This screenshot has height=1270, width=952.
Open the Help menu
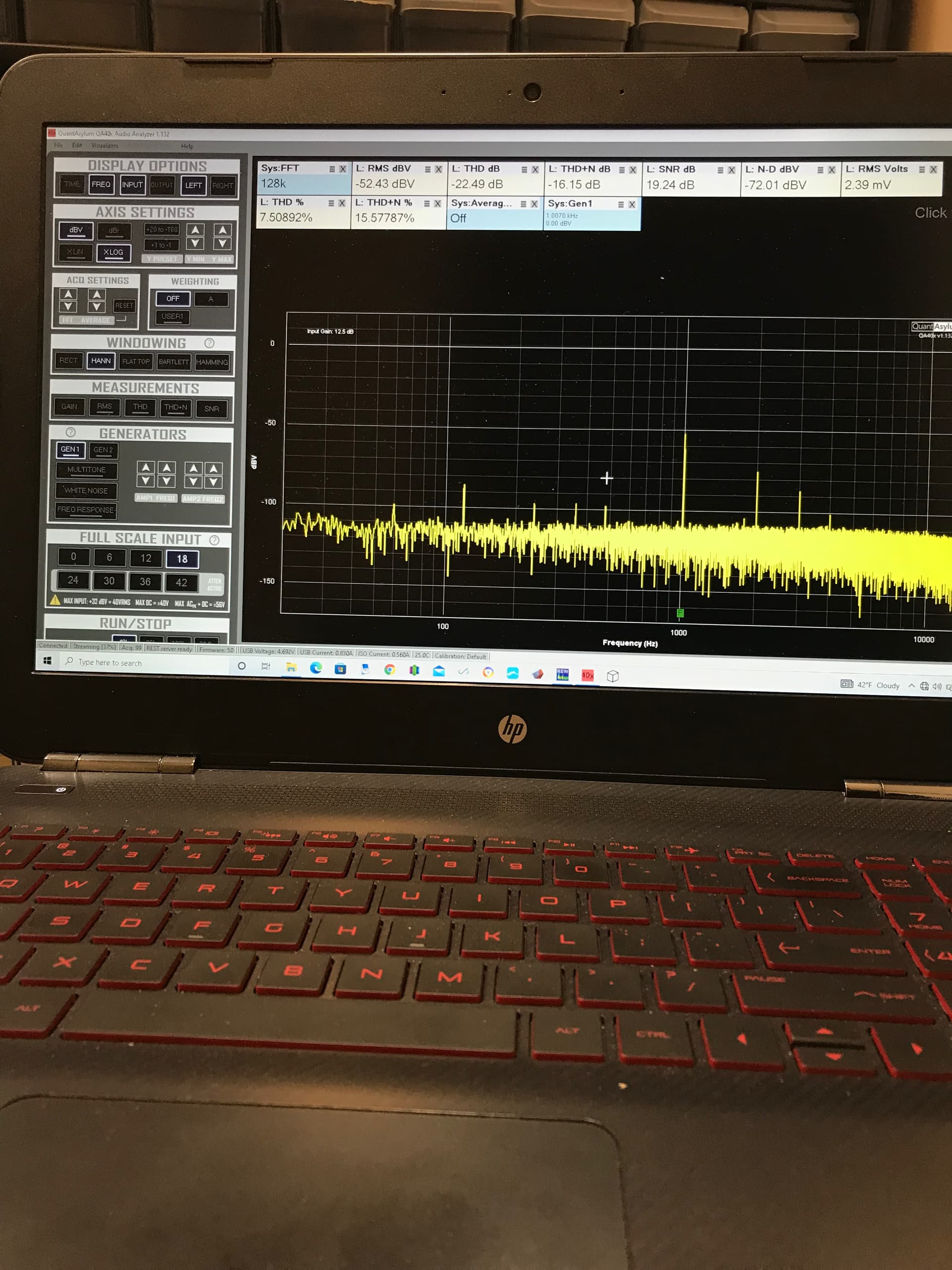pyautogui.click(x=187, y=146)
